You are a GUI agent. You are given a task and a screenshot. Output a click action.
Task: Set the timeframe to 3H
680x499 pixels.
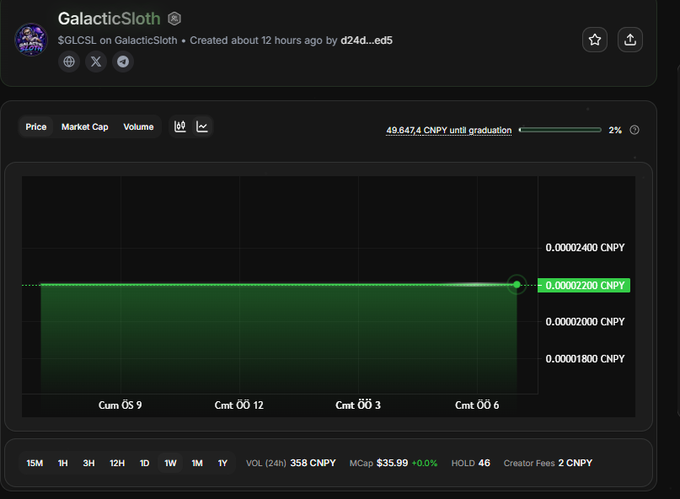pyautogui.click(x=89, y=463)
